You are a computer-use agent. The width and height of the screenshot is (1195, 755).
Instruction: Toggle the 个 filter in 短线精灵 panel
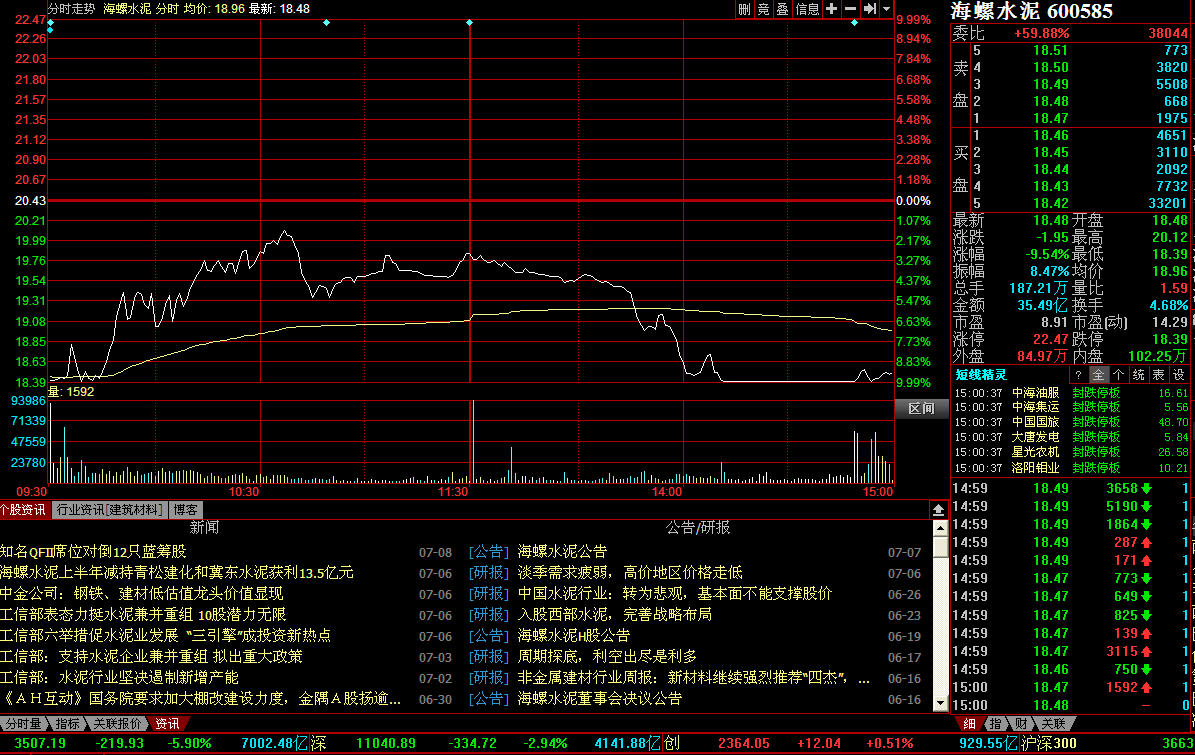pyautogui.click(x=1118, y=375)
